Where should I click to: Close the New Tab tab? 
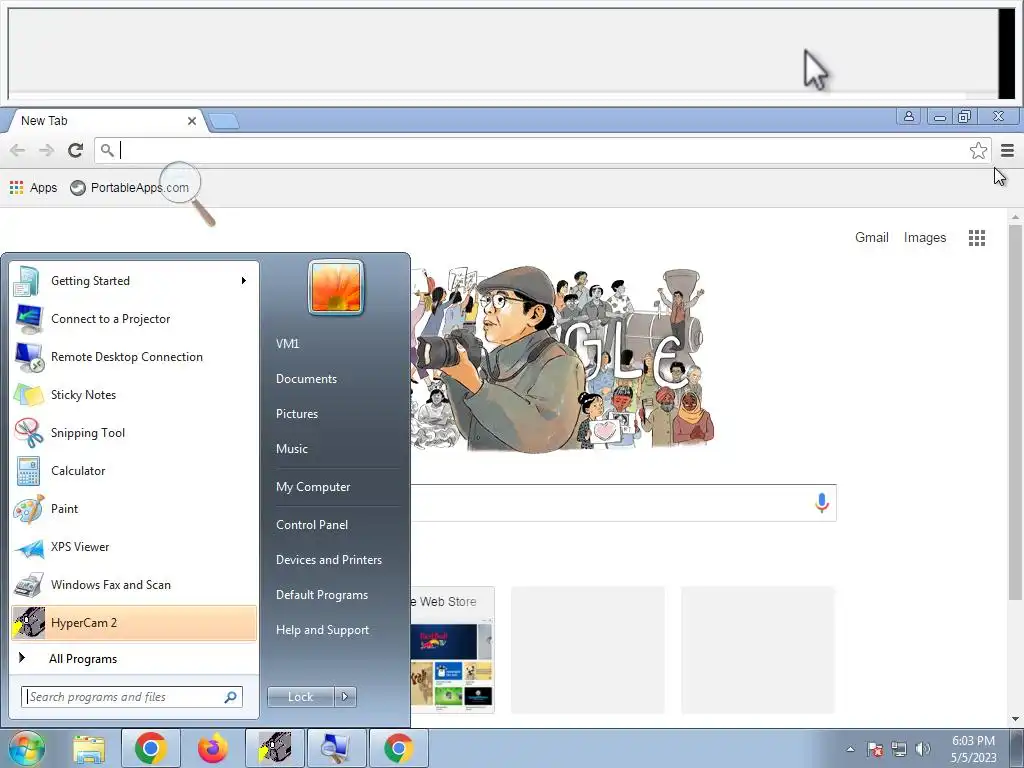(192, 121)
